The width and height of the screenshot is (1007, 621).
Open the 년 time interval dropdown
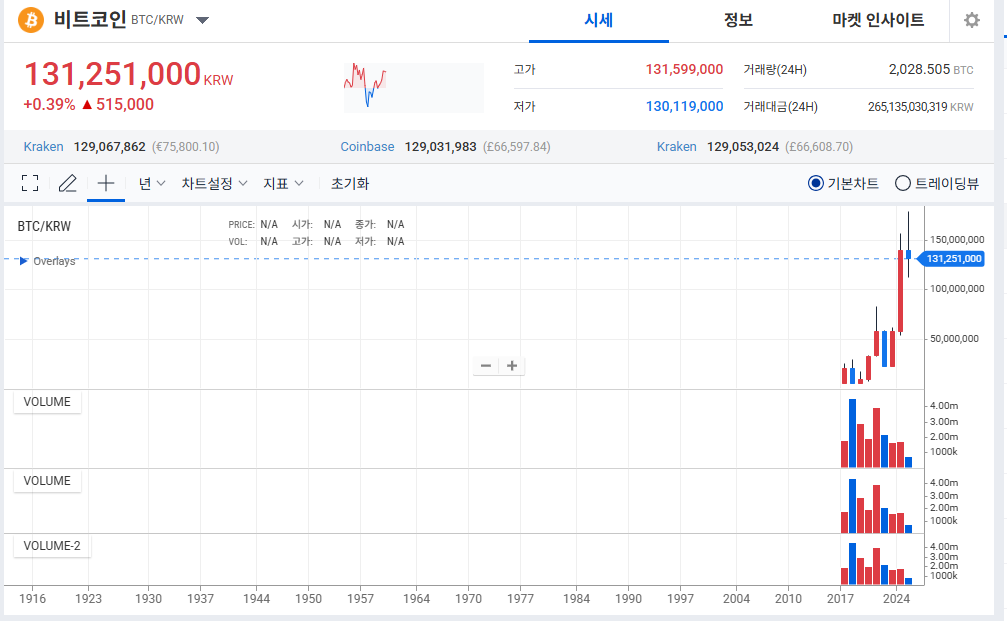tap(151, 183)
